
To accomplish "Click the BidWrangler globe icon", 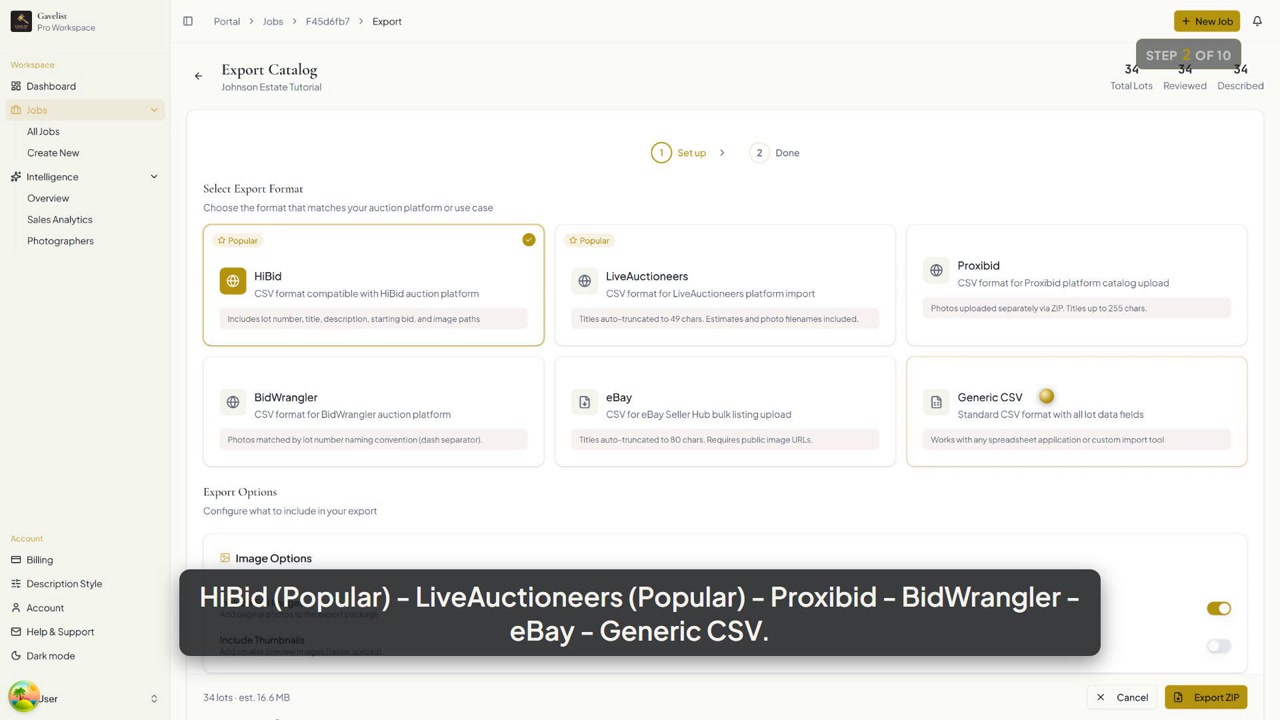I will click(x=233, y=402).
